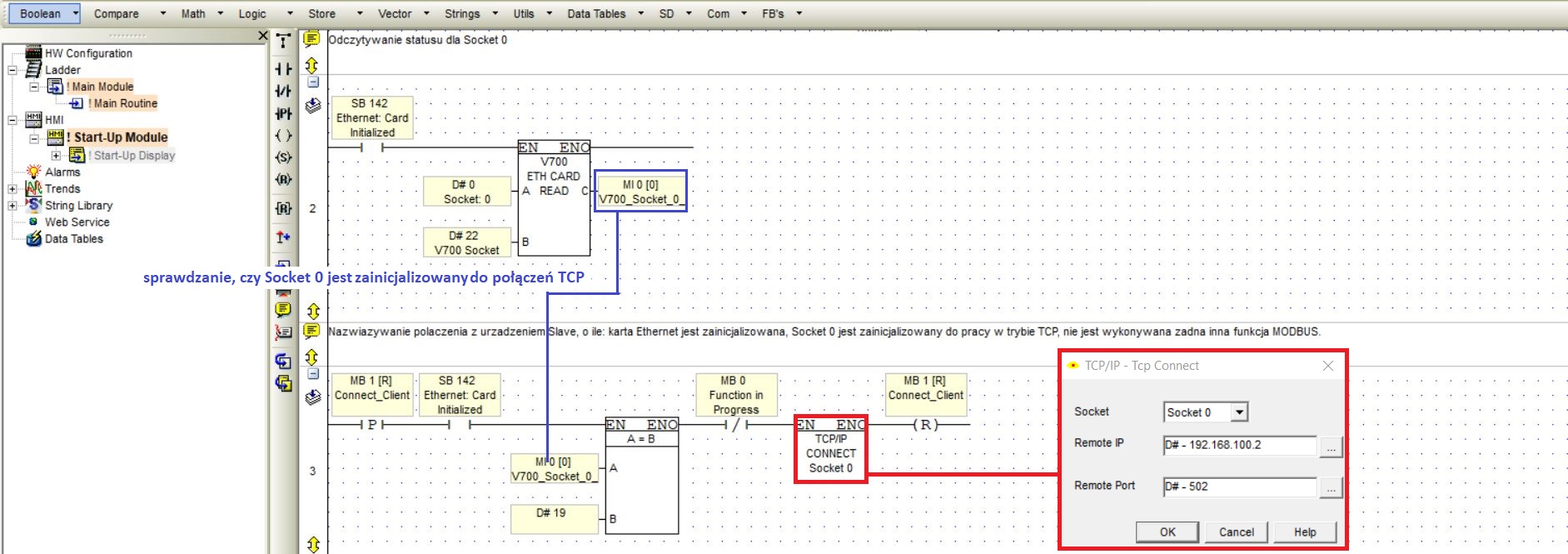Screen dimensions: 1568x554
Task: Click the Remote Port input field
Action: [1240, 487]
